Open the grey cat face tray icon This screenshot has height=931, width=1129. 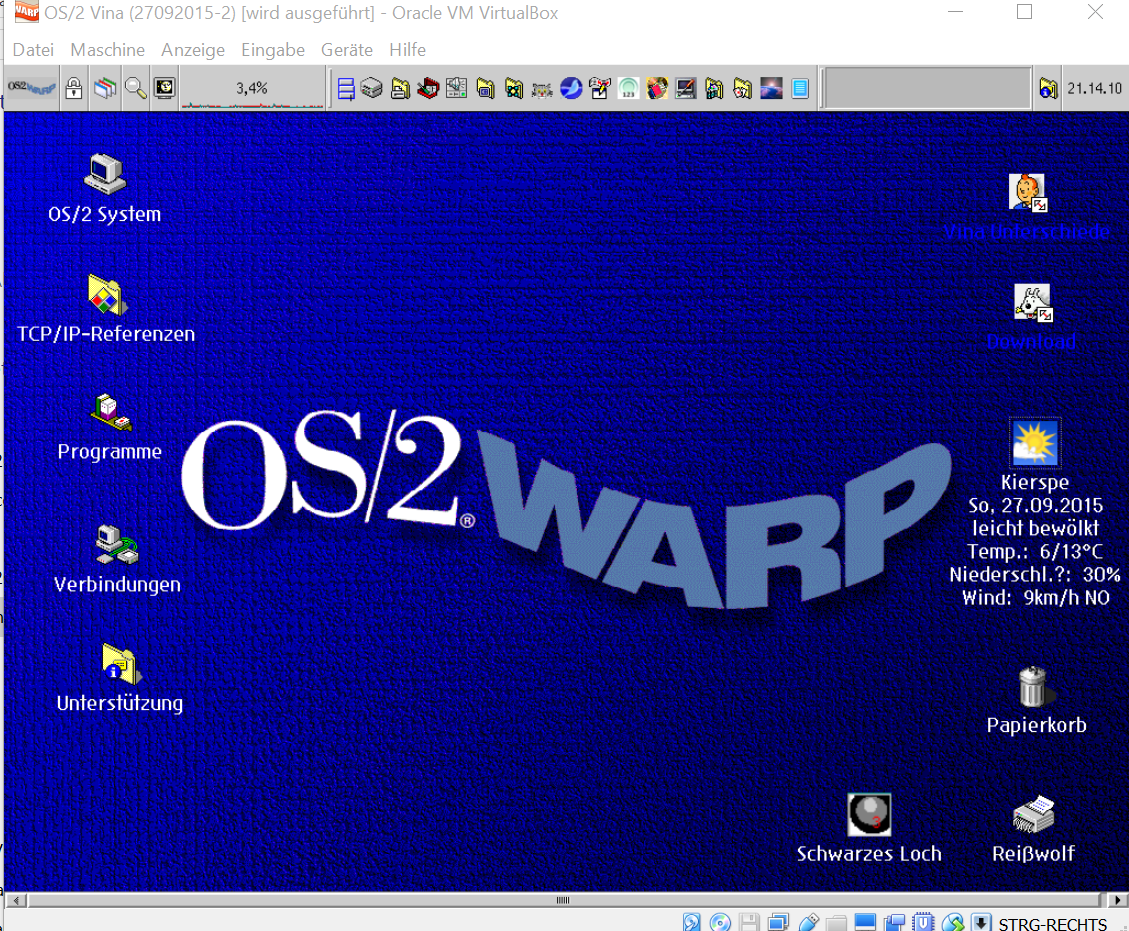(x=542, y=89)
